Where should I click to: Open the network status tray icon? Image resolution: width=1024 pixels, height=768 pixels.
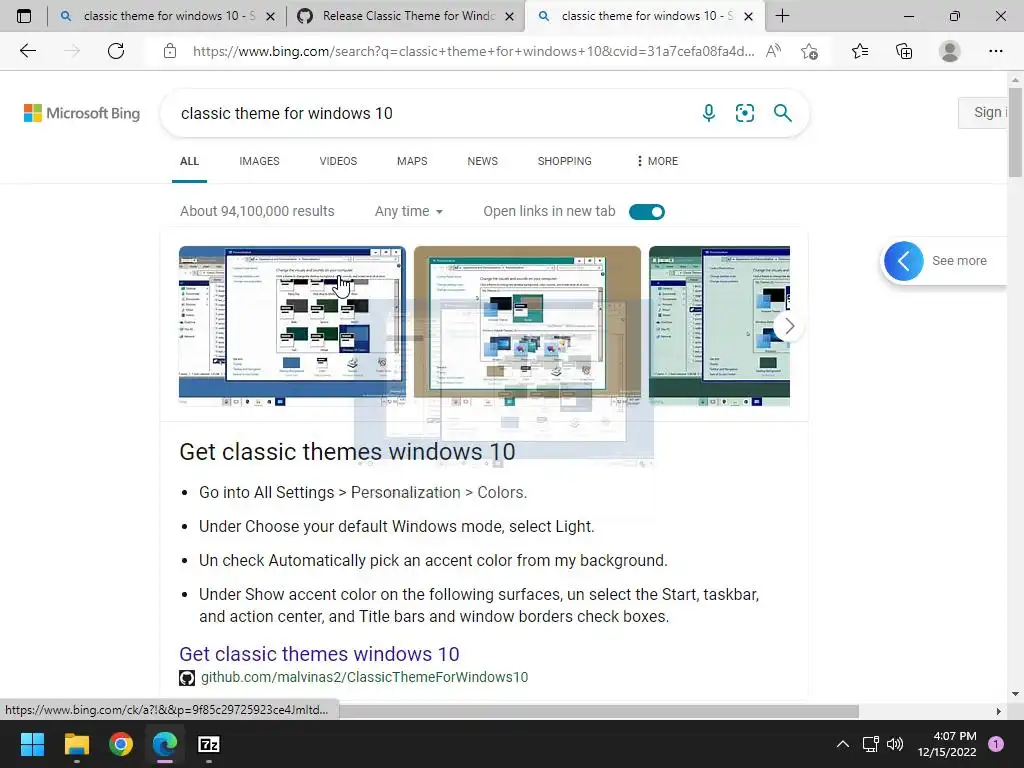click(x=870, y=744)
